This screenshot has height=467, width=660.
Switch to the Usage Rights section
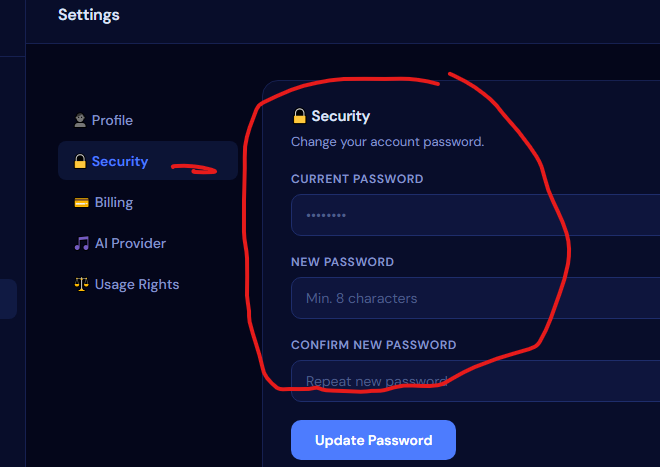(x=148, y=284)
